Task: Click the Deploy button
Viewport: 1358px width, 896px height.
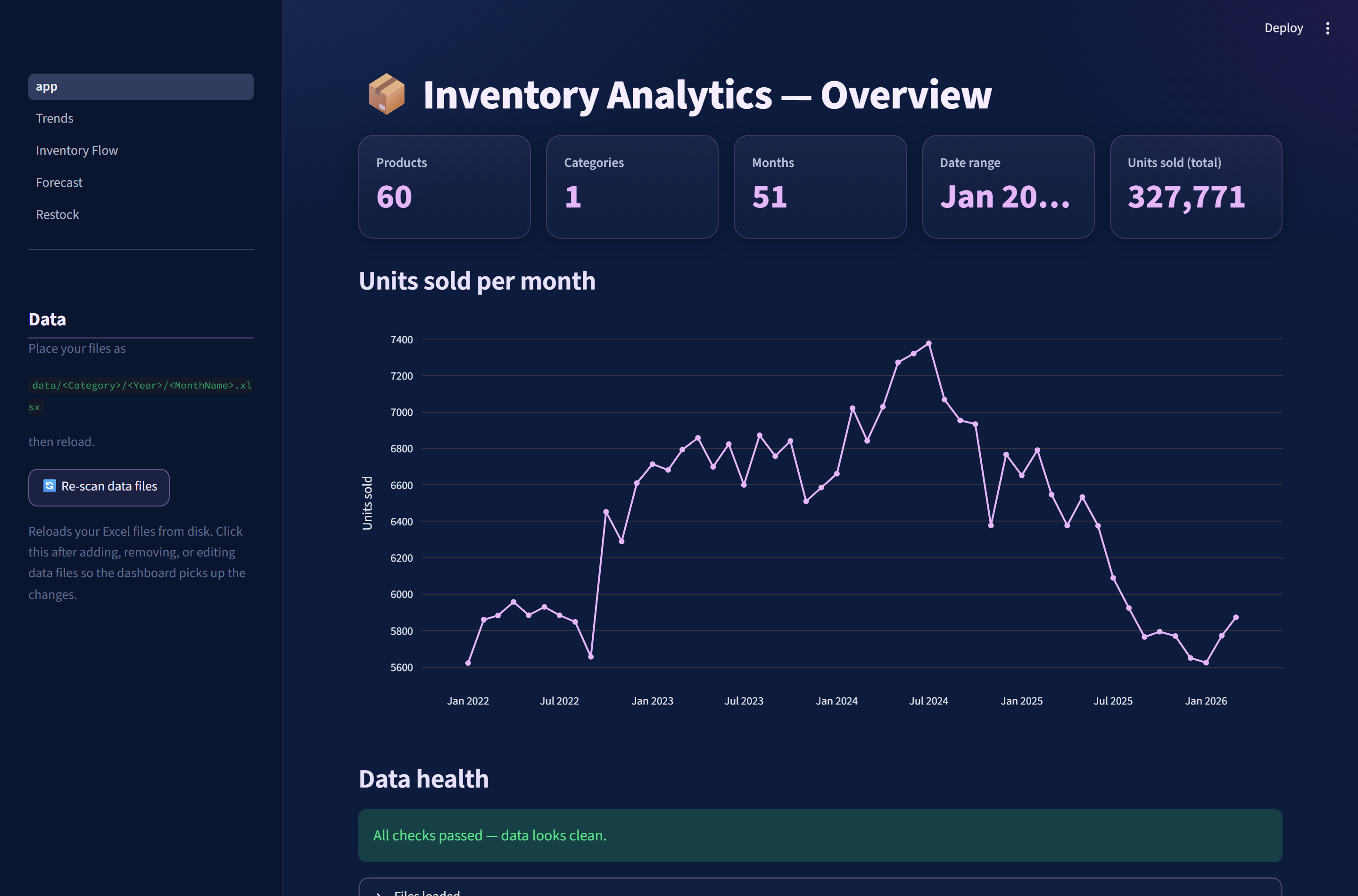Action: tap(1283, 28)
